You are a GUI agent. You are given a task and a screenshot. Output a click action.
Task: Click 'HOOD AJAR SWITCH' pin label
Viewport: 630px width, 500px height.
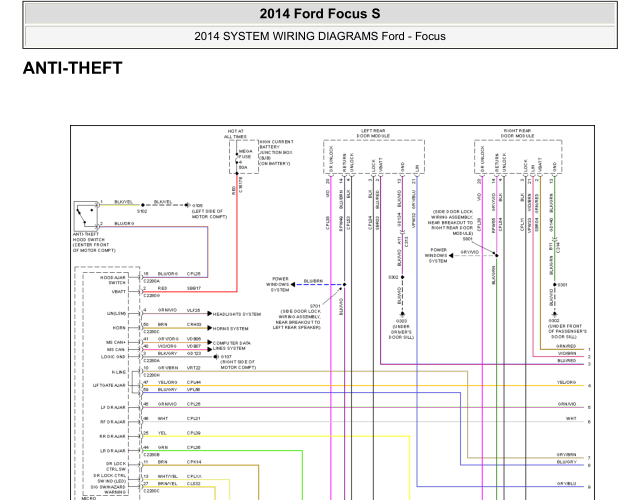tap(112, 280)
